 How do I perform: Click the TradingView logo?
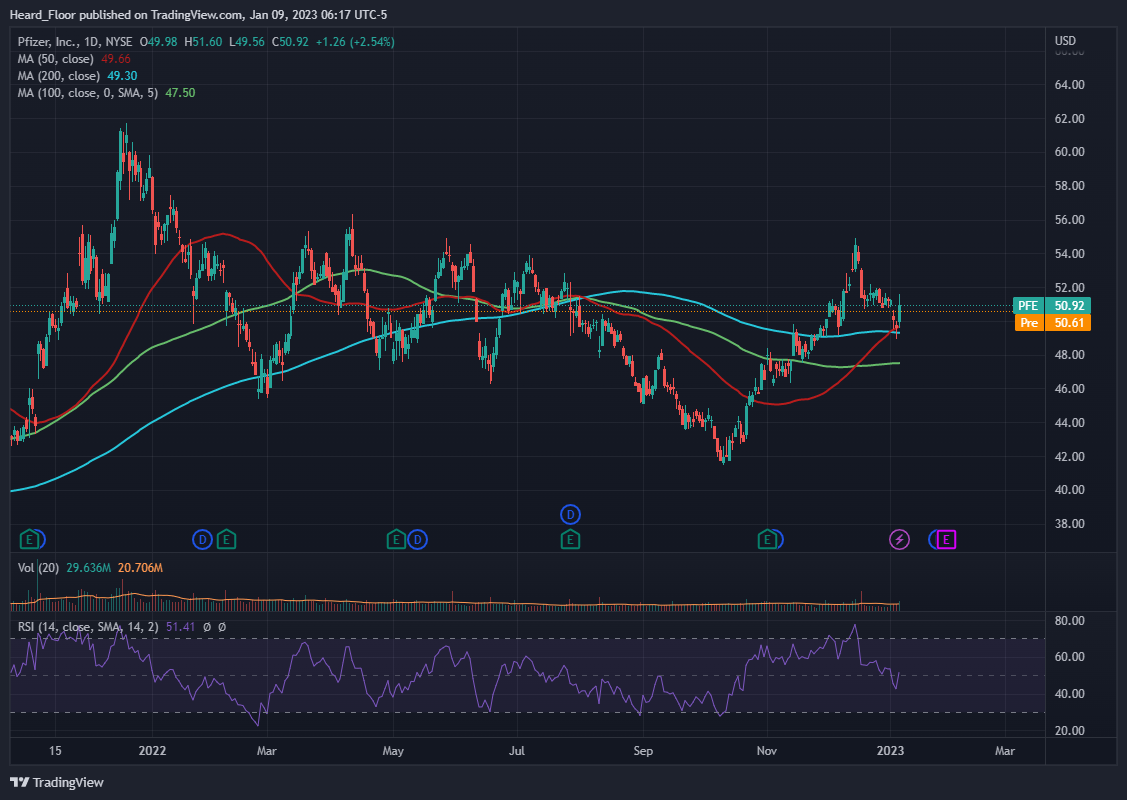(57, 782)
